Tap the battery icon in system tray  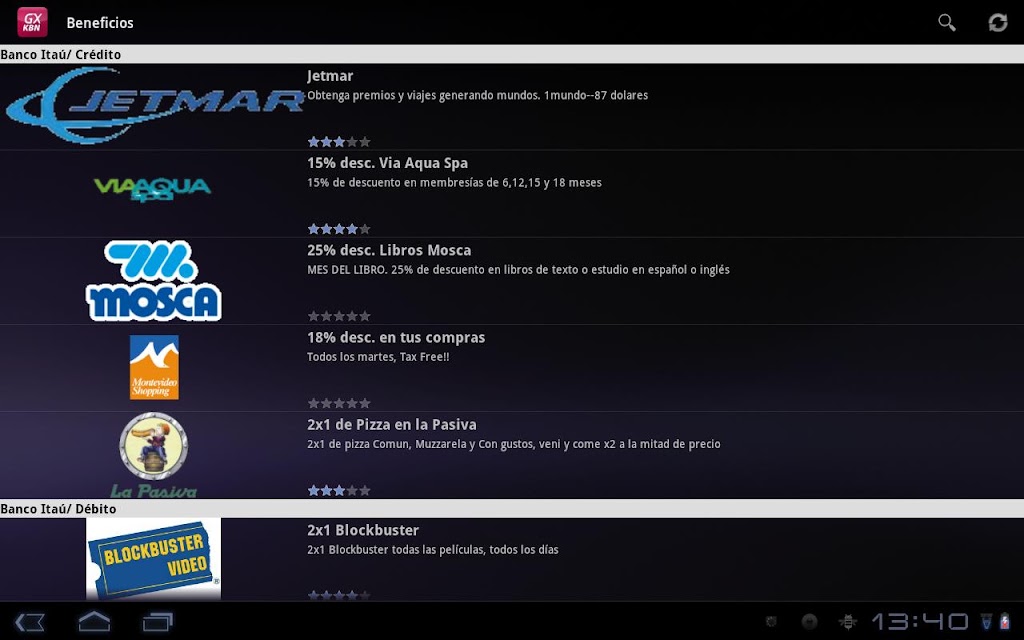click(1004, 621)
